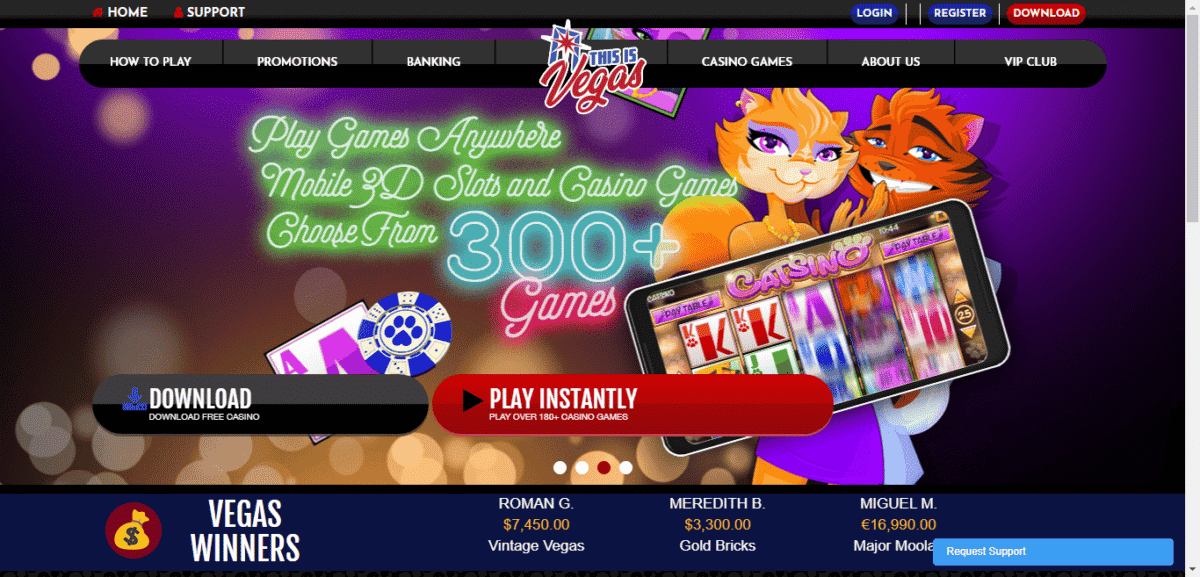Screen dimensions: 1200x577
Task: Click the blue paw poker chip
Action: click(405, 332)
